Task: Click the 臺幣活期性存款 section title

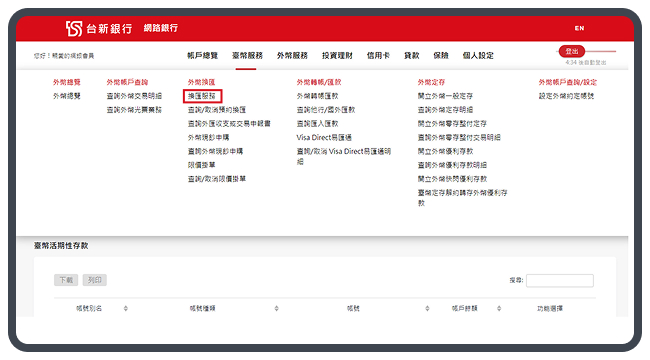Action: (x=61, y=246)
